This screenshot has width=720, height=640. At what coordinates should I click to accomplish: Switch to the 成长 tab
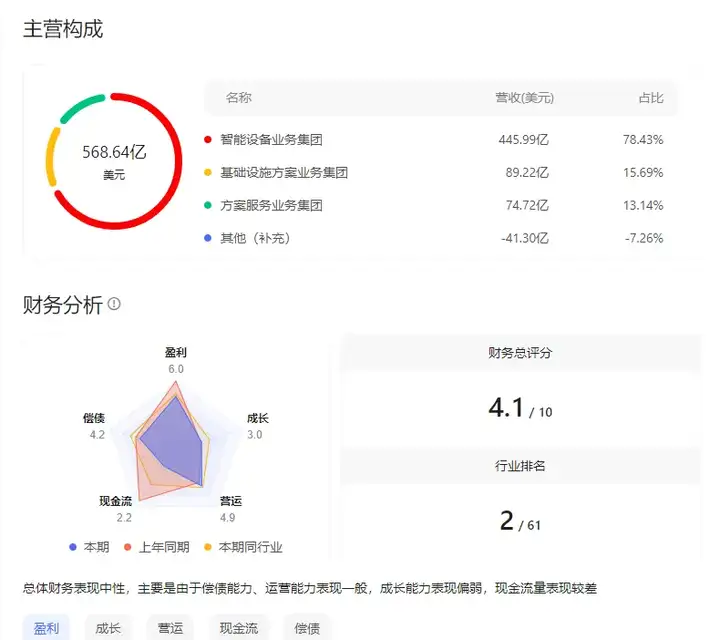click(108, 628)
